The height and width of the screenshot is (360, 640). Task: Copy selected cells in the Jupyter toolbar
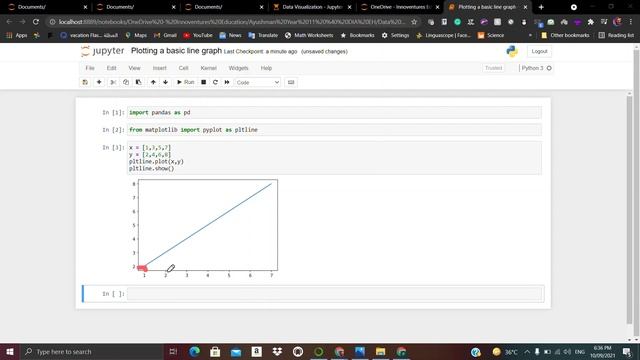[126, 82]
